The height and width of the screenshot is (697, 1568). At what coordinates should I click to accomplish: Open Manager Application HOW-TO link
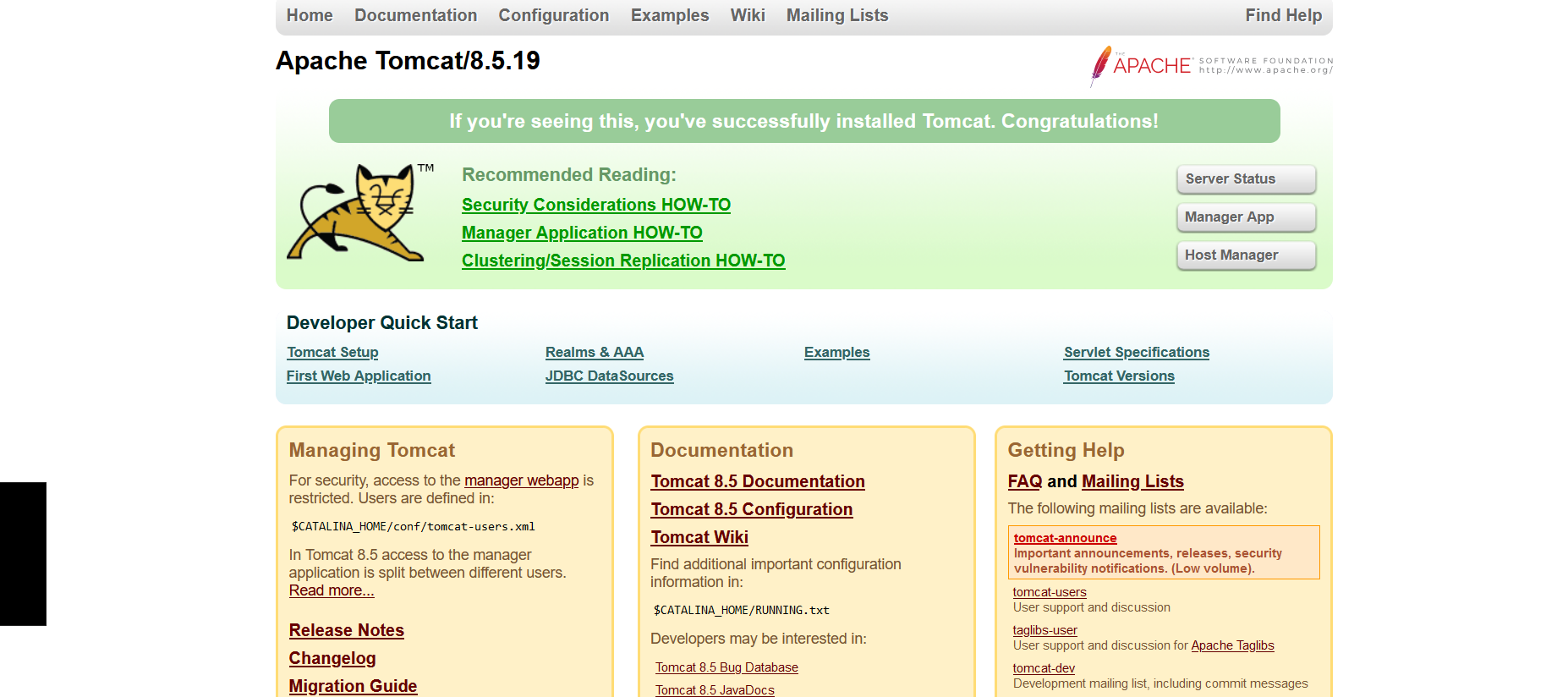[x=582, y=233]
